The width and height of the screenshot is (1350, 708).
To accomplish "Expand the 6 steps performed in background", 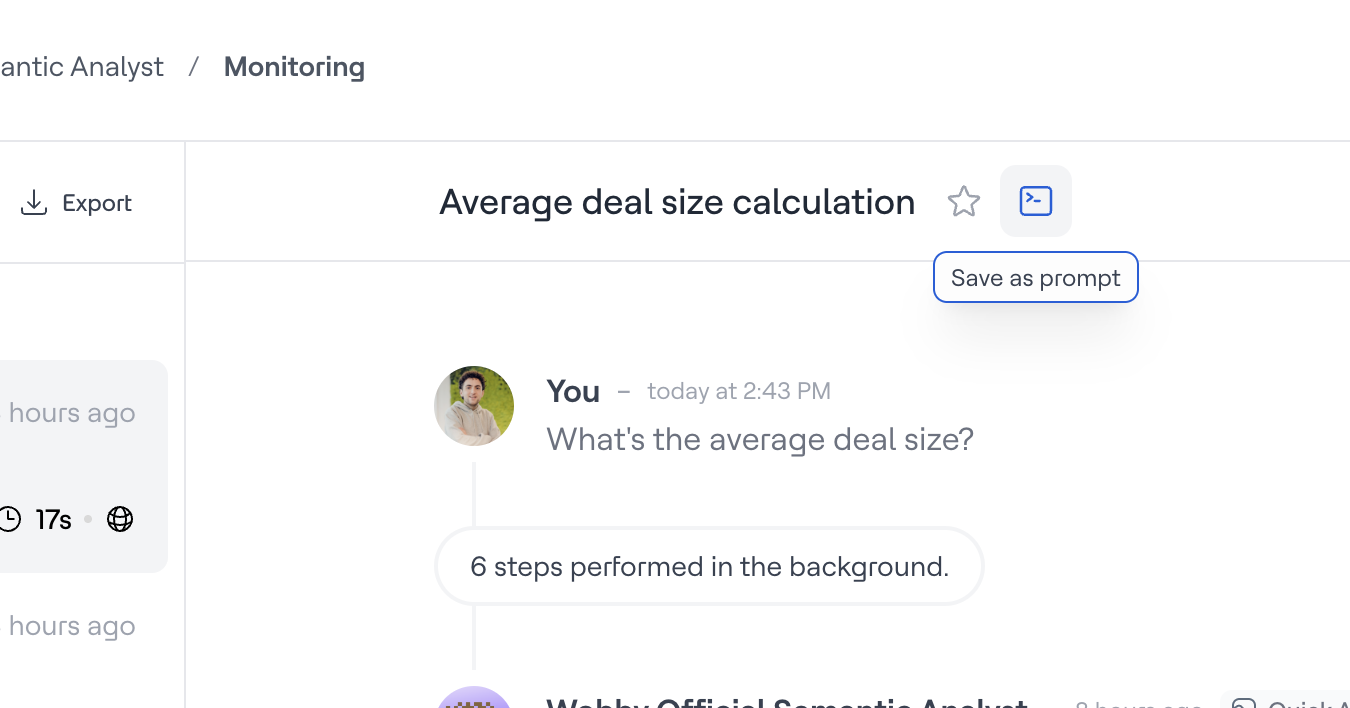I will (x=709, y=567).
